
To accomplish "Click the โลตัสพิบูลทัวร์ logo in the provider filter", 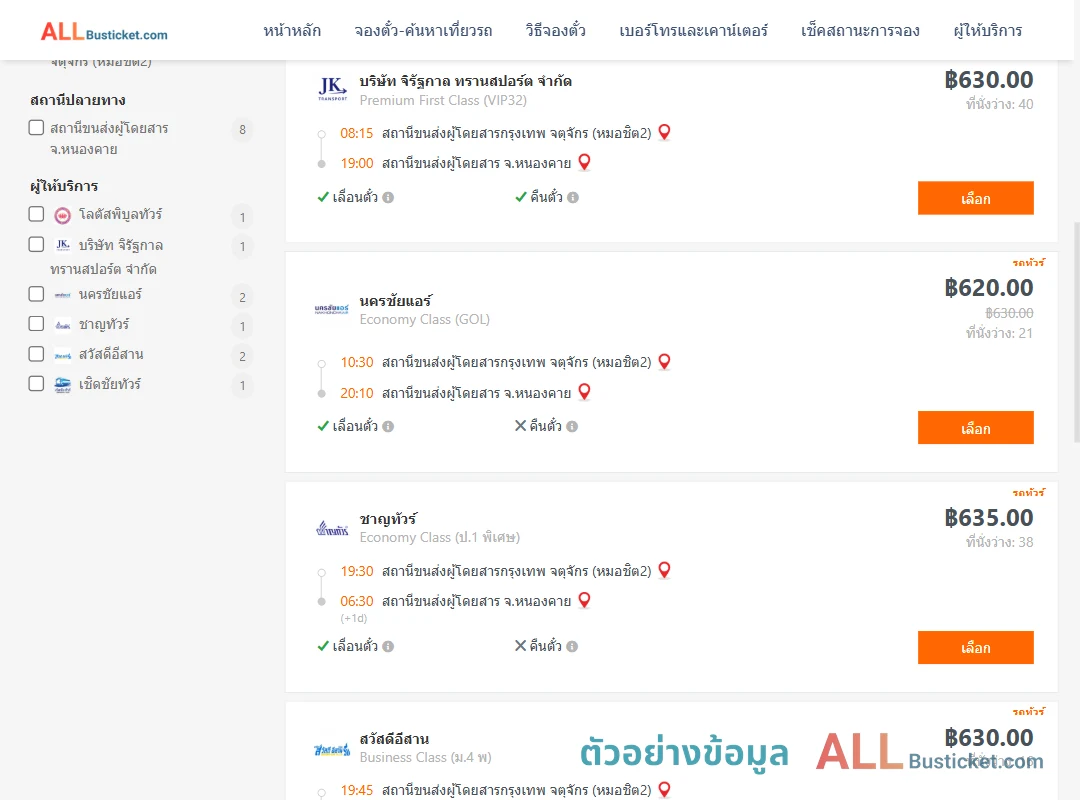I will click(63, 216).
